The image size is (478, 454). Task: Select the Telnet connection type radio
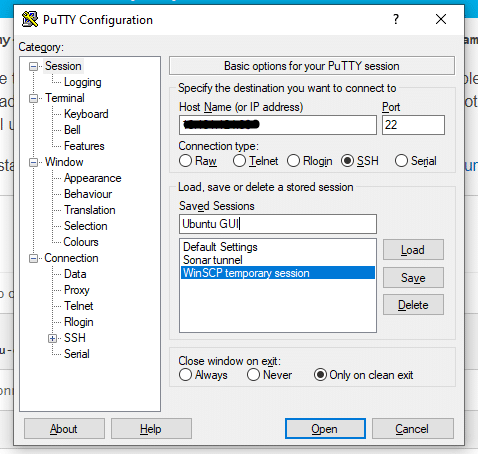[x=255, y=161]
